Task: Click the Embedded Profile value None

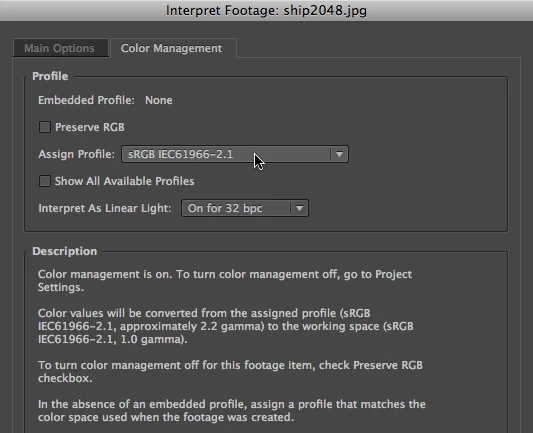Action: [159, 100]
